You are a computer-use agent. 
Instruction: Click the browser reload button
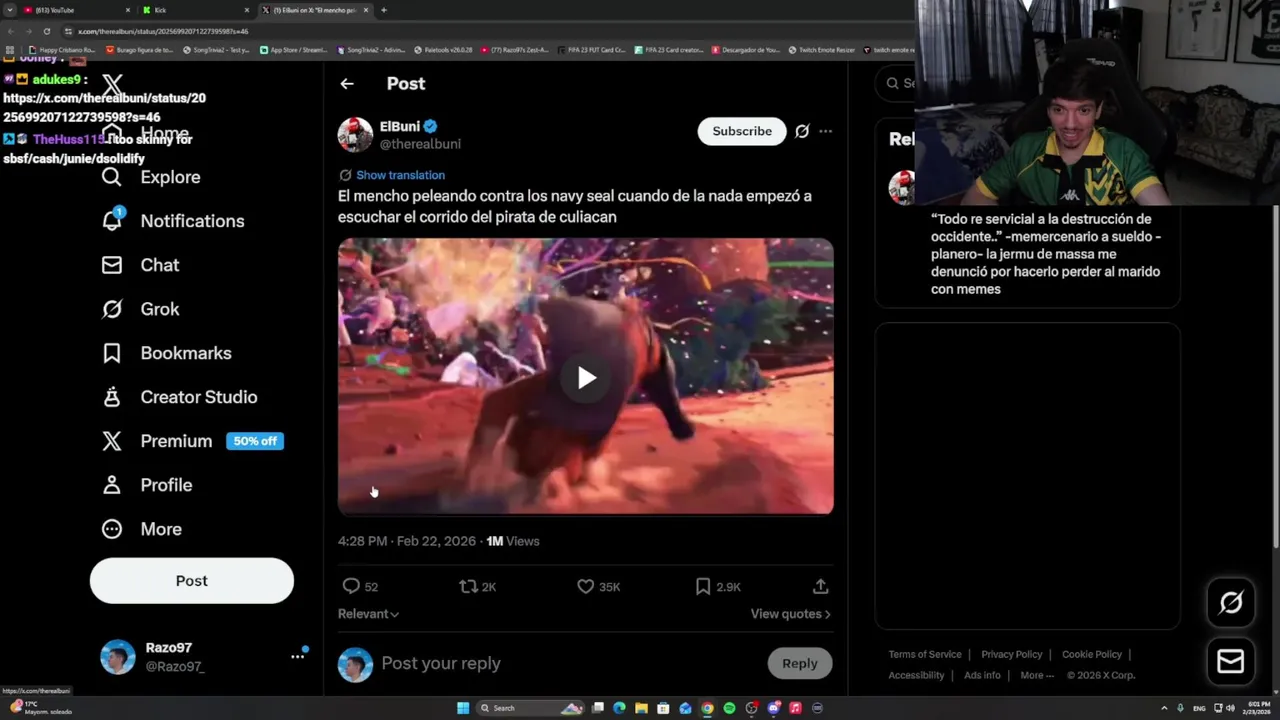click(46, 31)
